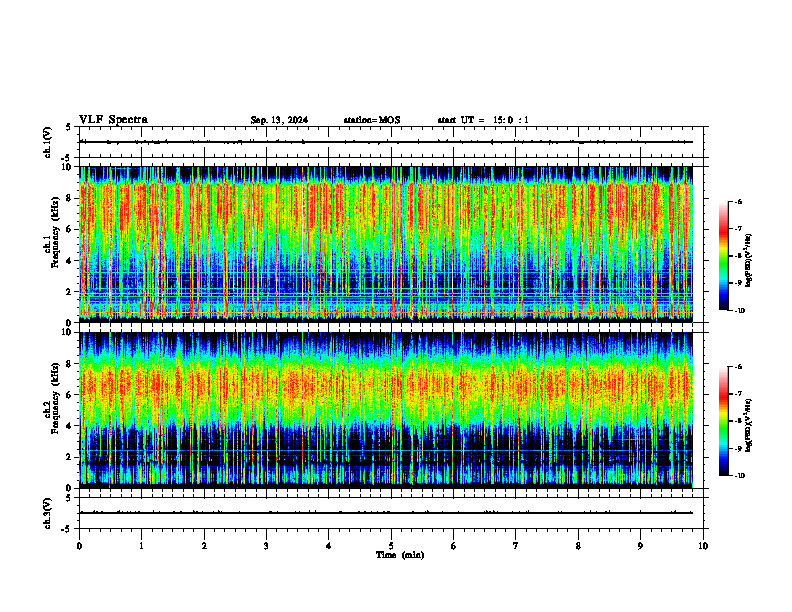Click inside the ch.2 spectrogram panel

[386, 410]
